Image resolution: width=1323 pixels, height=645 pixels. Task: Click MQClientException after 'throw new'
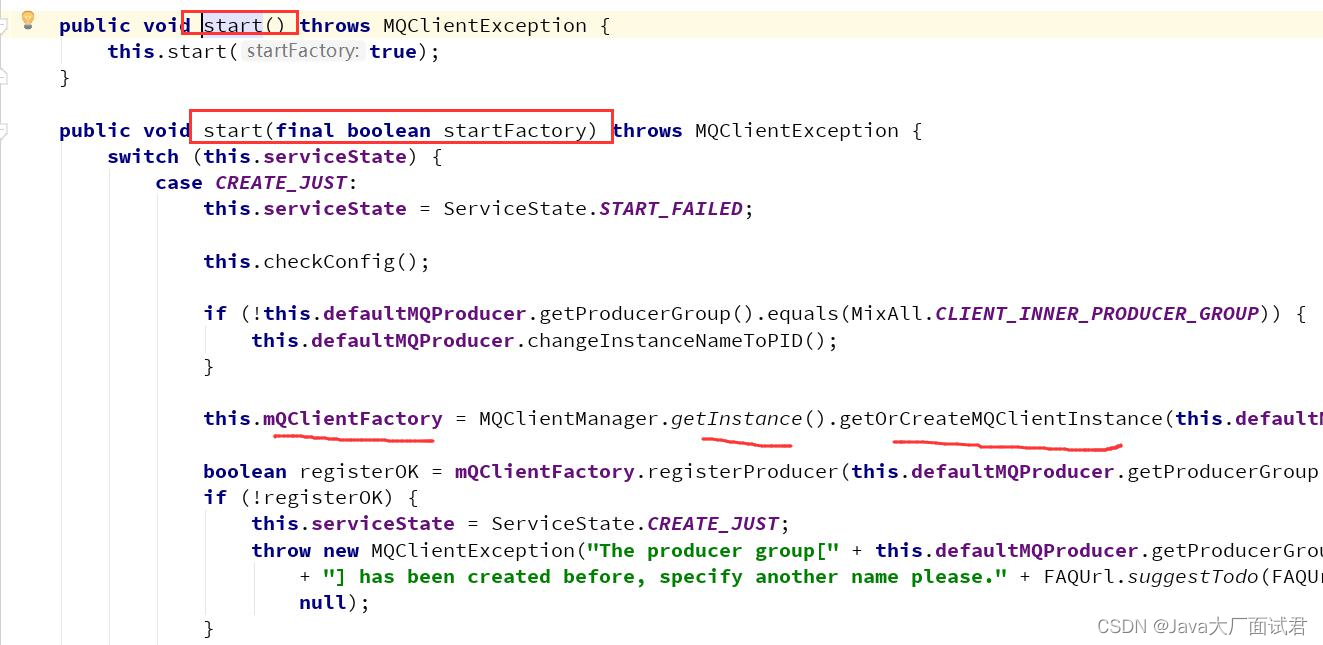coord(473,550)
